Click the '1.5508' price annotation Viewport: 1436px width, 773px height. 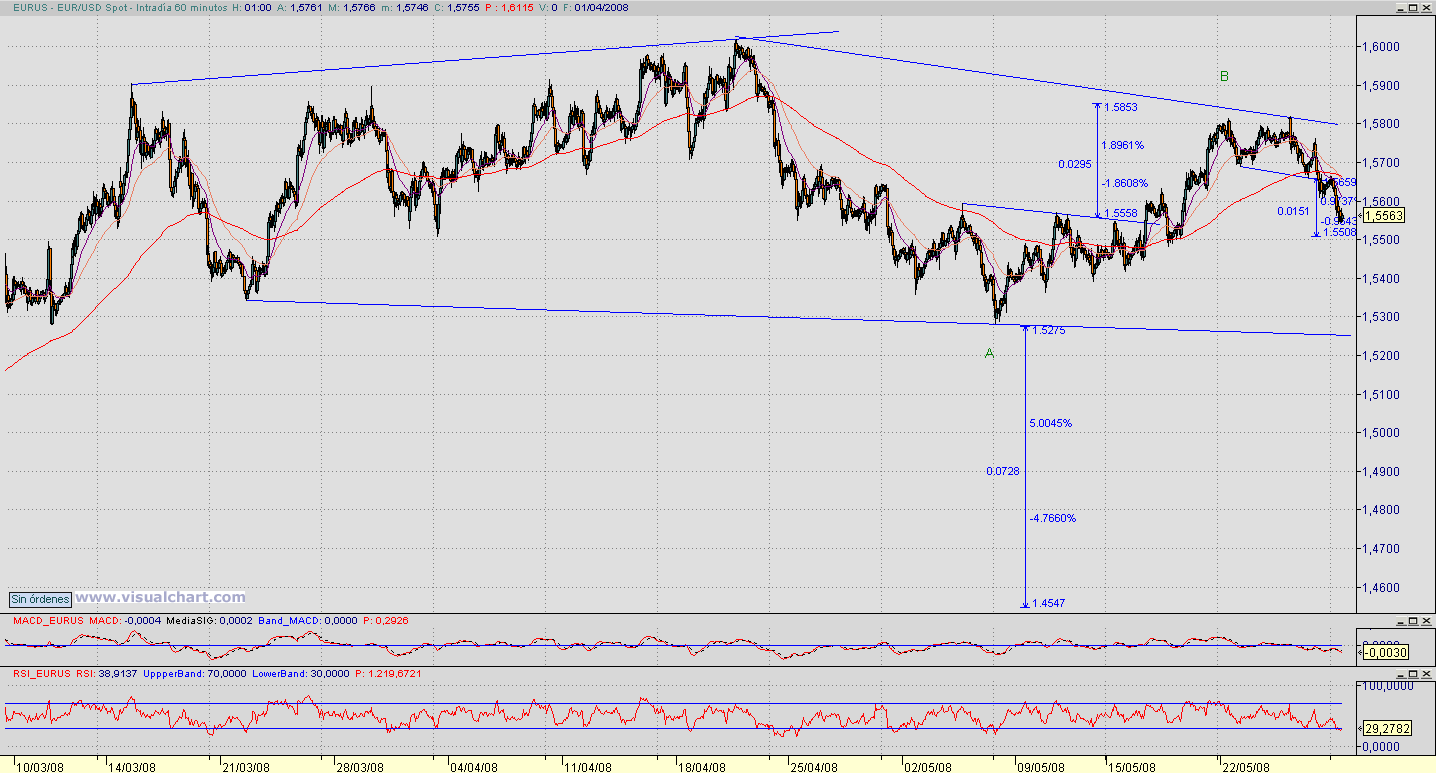coord(1339,232)
